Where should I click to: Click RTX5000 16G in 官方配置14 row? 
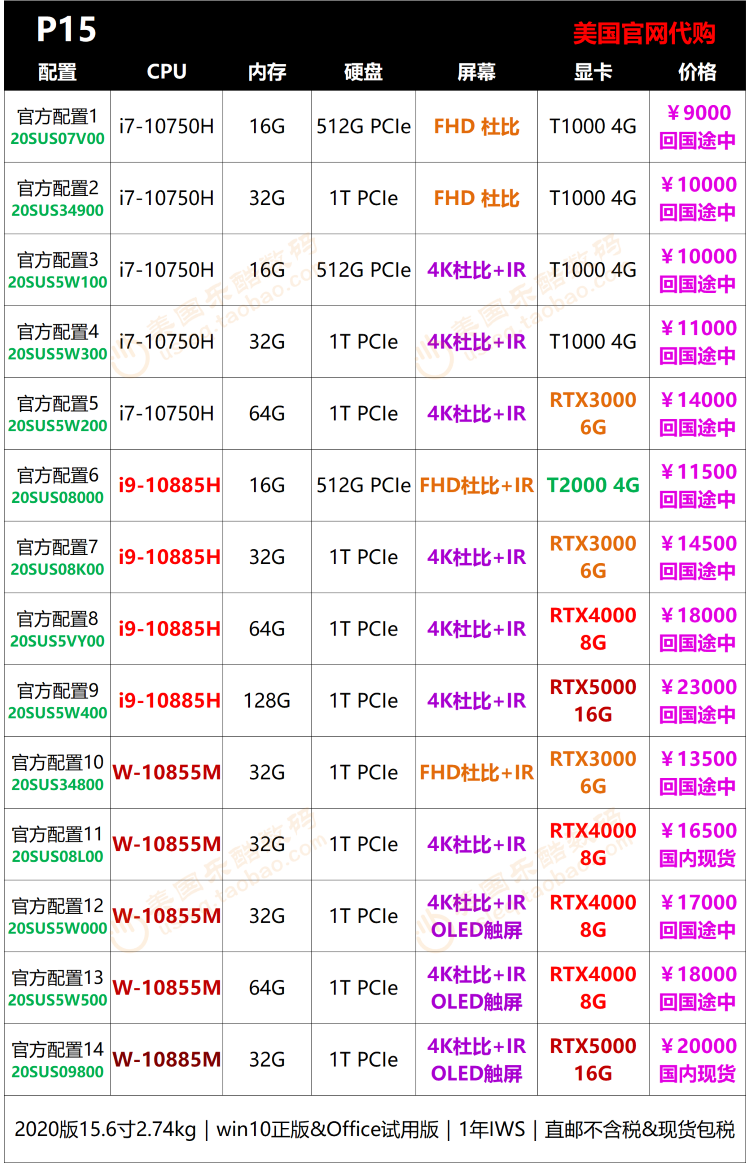[x=593, y=1060]
